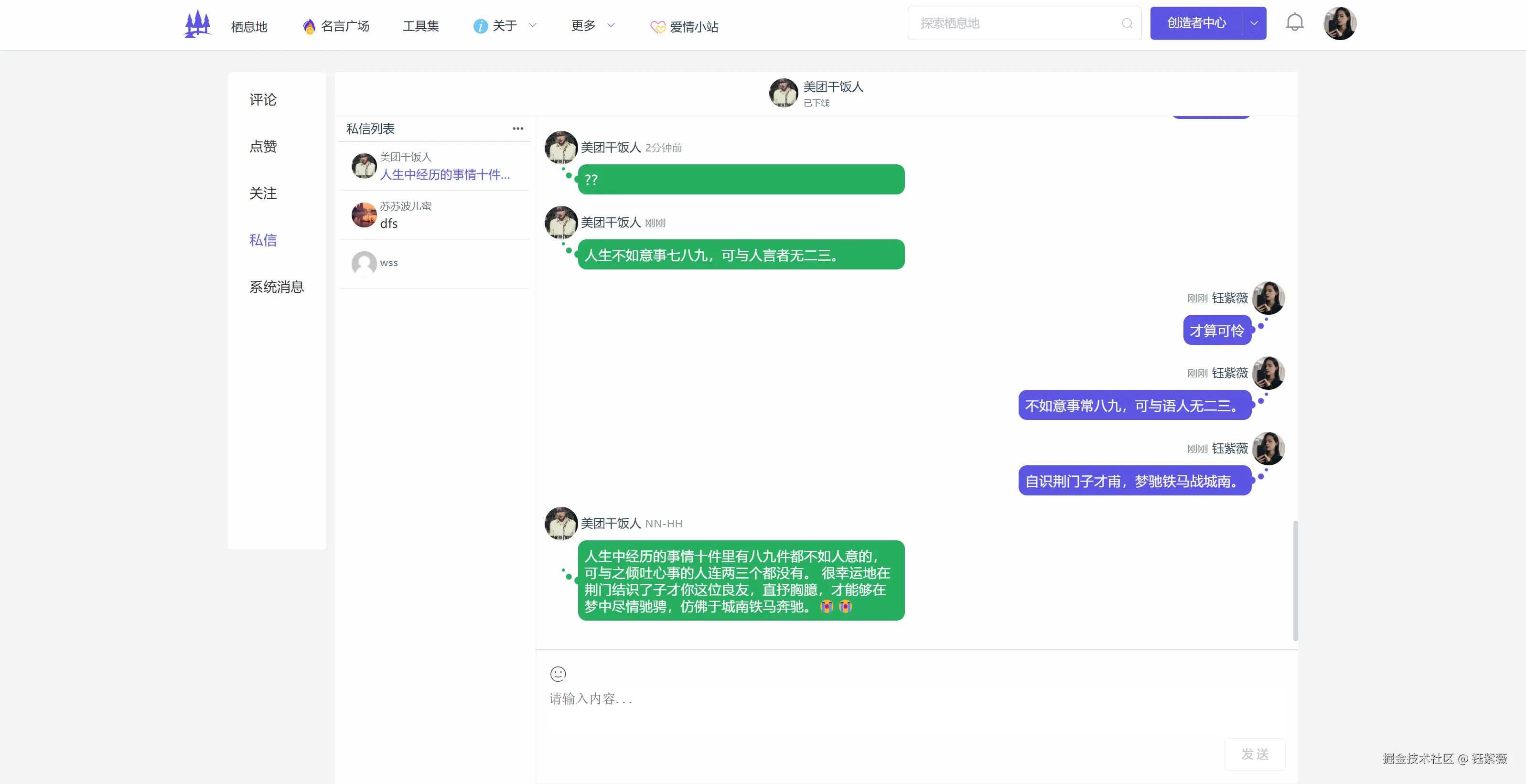The image size is (1526, 784).
Task: Open the 创造者中心 dropdown arrow
Action: tap(1254, 22)
